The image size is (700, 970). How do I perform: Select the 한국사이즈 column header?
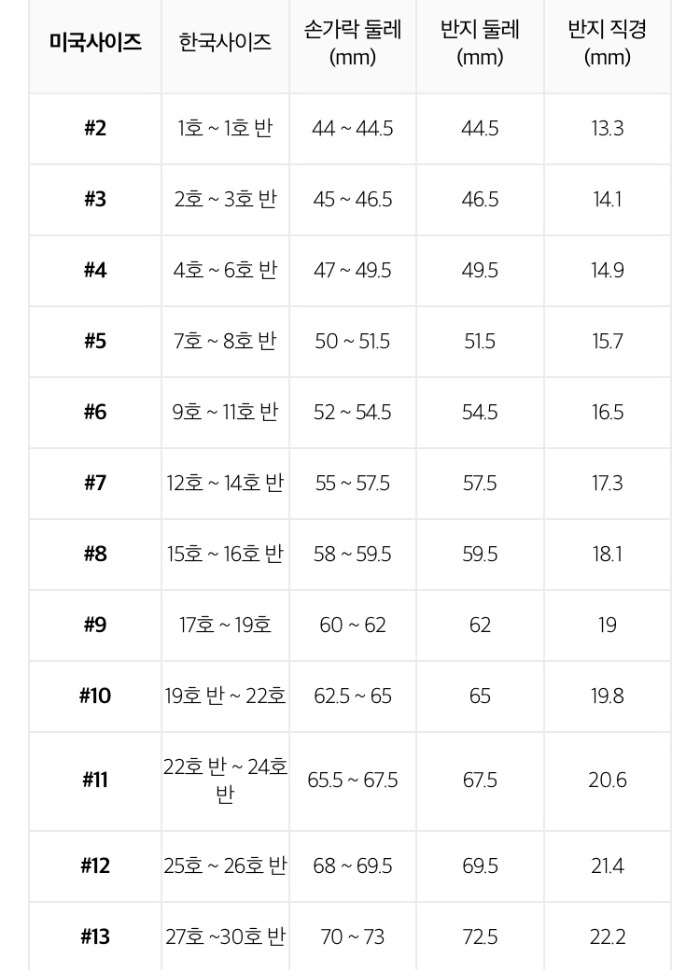(x=225, y=43)
